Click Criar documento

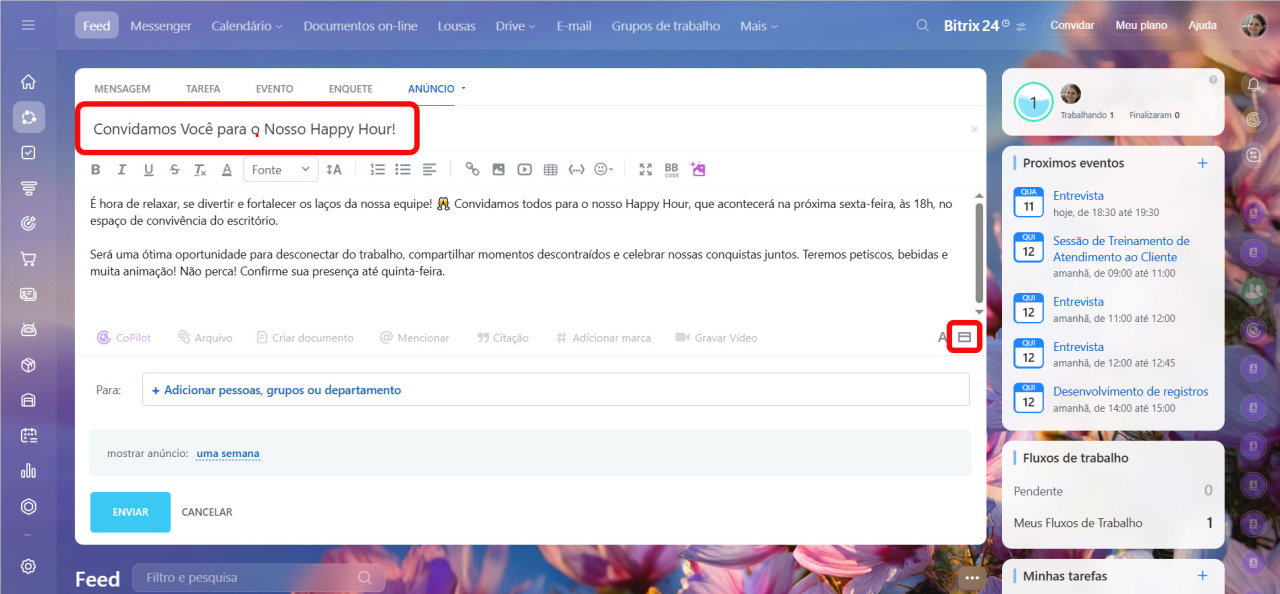(x=305, y=338)
